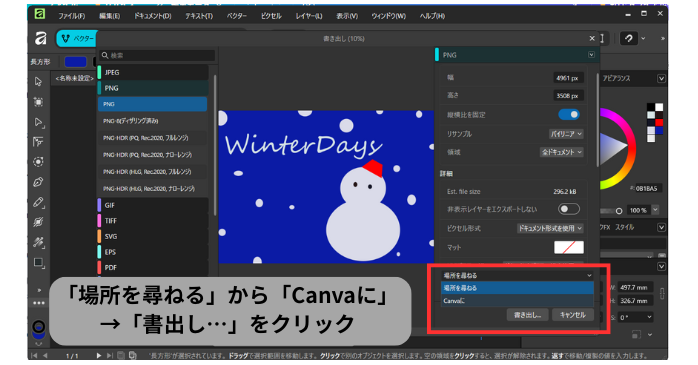The width and height of the screenshot is (698, 365).
Task: Select the Contour tool circle icon
Action: coord(38,162)
